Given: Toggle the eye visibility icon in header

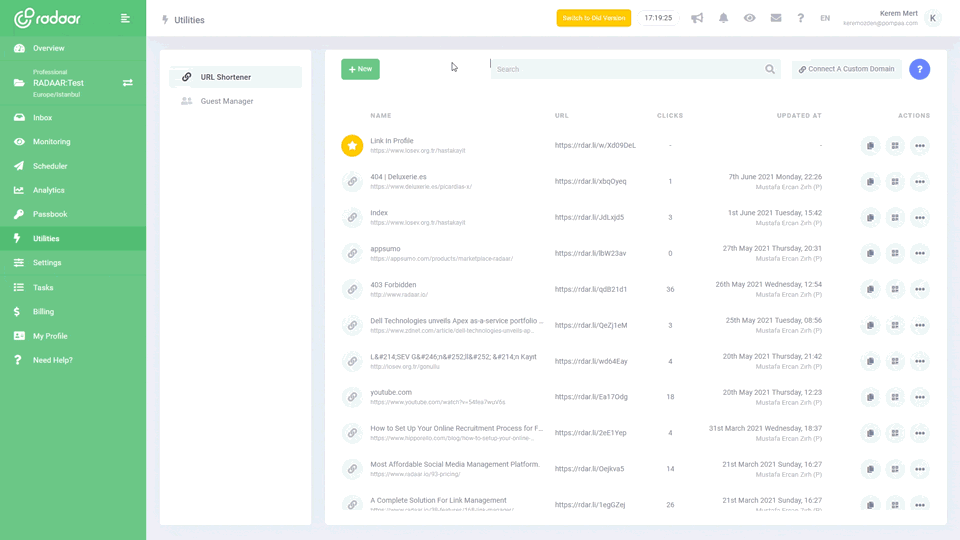Looking at the screenshot, I should (x=749, y=18).
